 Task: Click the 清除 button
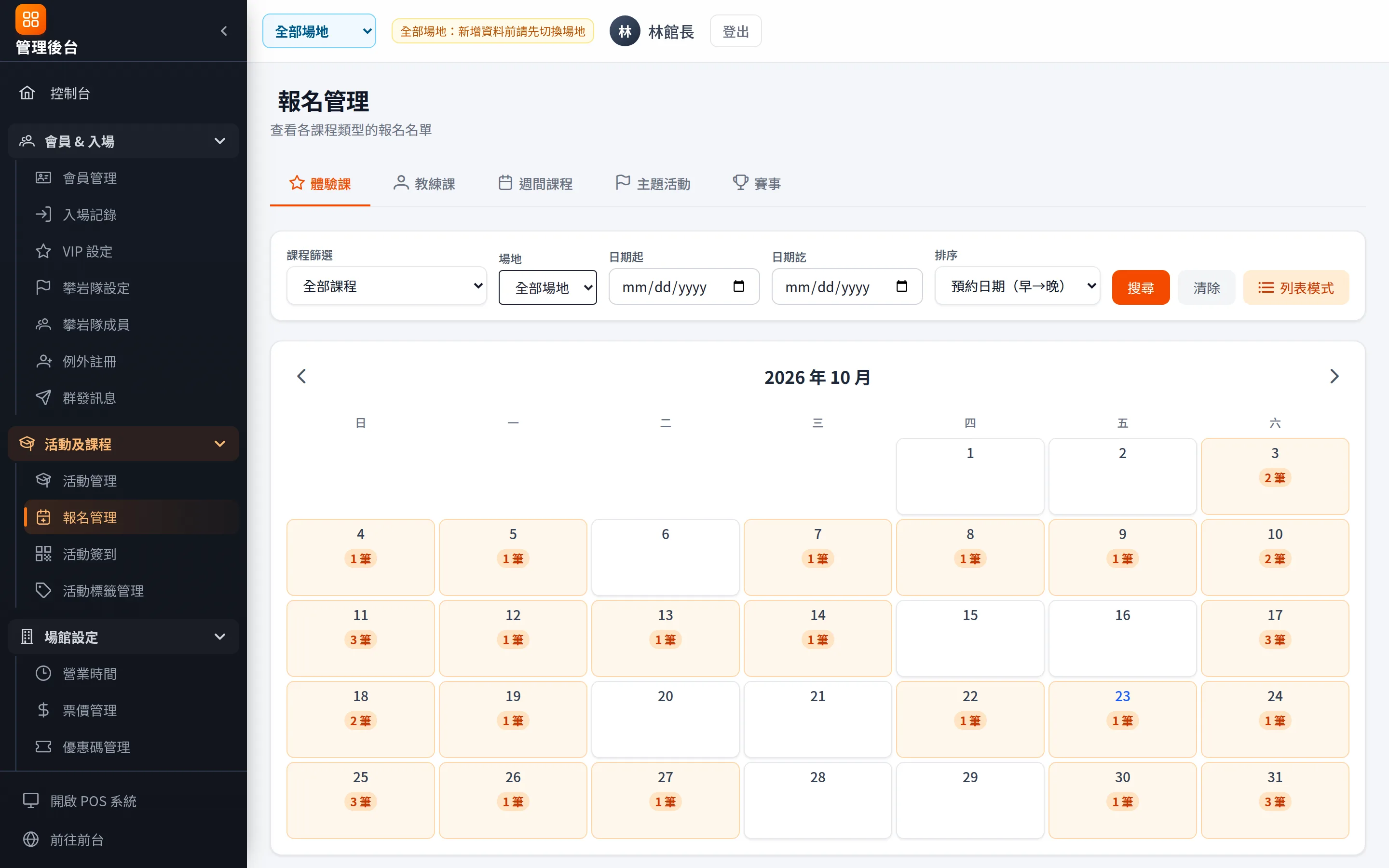coord(1207,287)
